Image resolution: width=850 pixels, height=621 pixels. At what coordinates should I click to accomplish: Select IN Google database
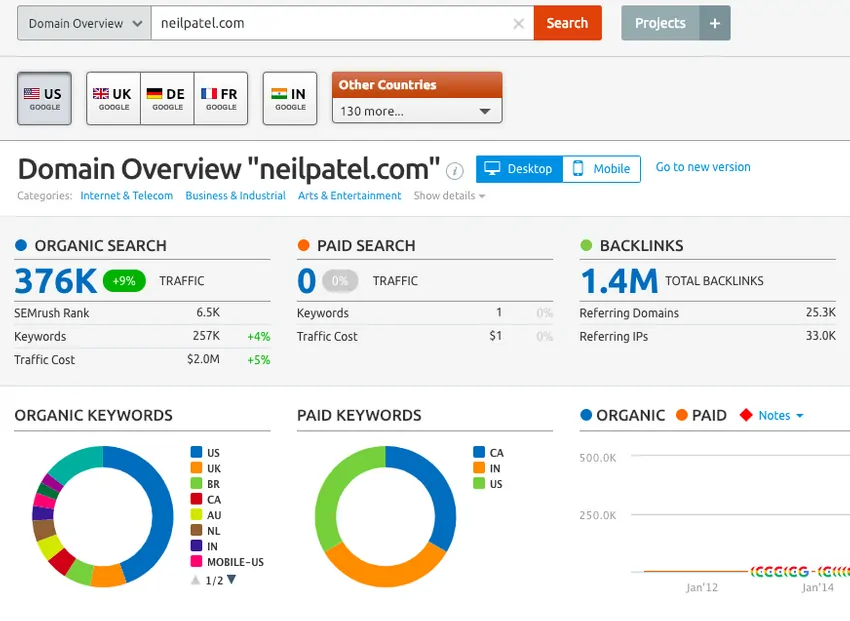point(290,99)
